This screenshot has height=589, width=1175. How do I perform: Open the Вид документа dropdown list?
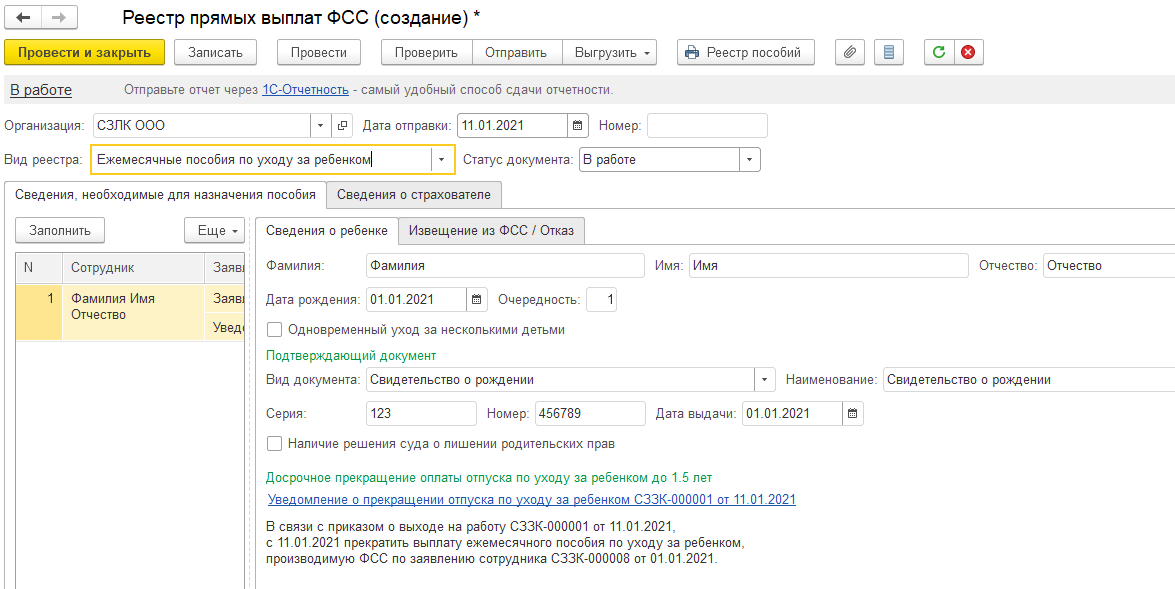765,380
